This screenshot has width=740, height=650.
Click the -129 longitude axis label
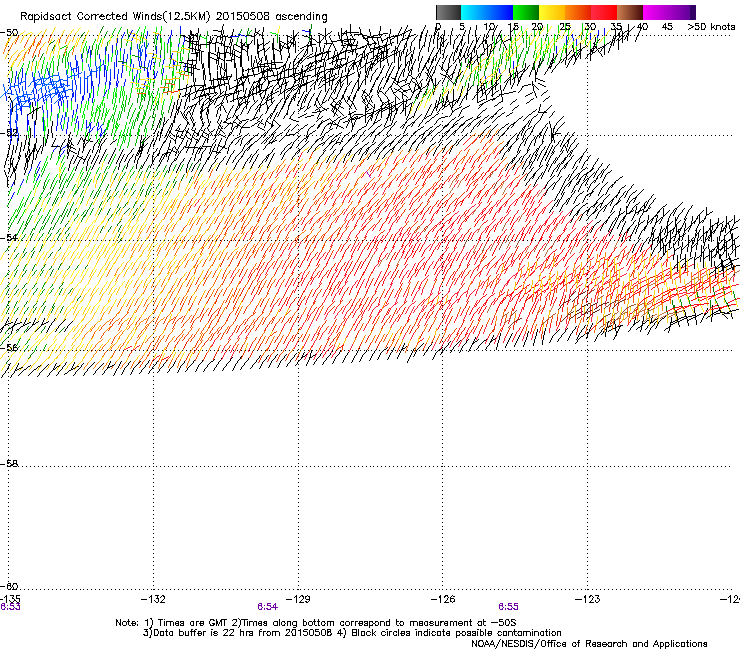point(298,599)
